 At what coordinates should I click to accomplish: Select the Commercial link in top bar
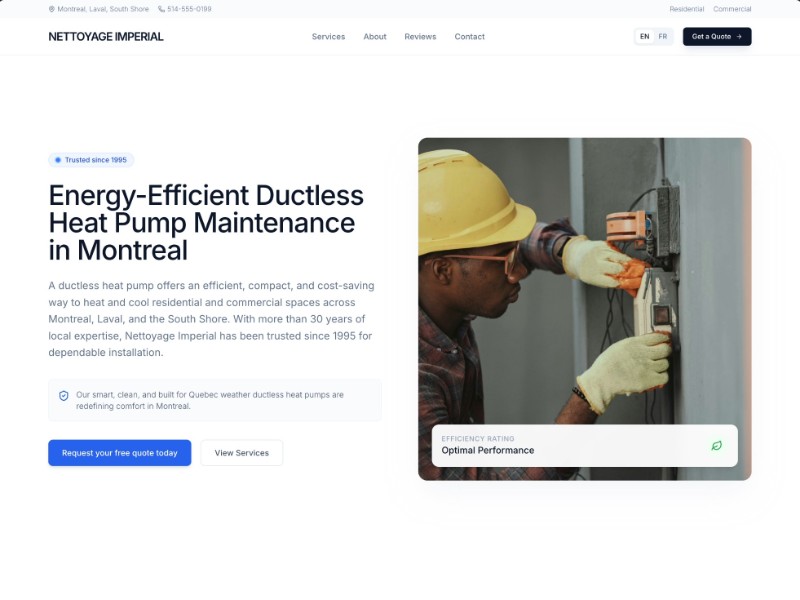tap(732, 9)
